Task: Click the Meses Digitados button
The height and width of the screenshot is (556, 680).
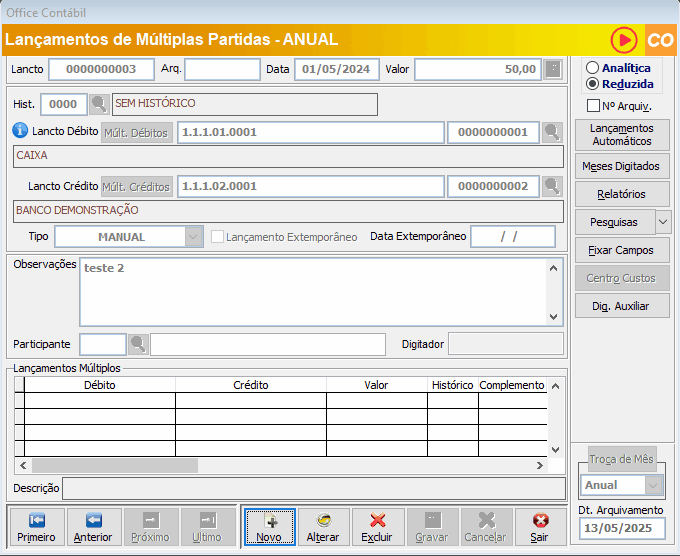Action: (622, 166)
